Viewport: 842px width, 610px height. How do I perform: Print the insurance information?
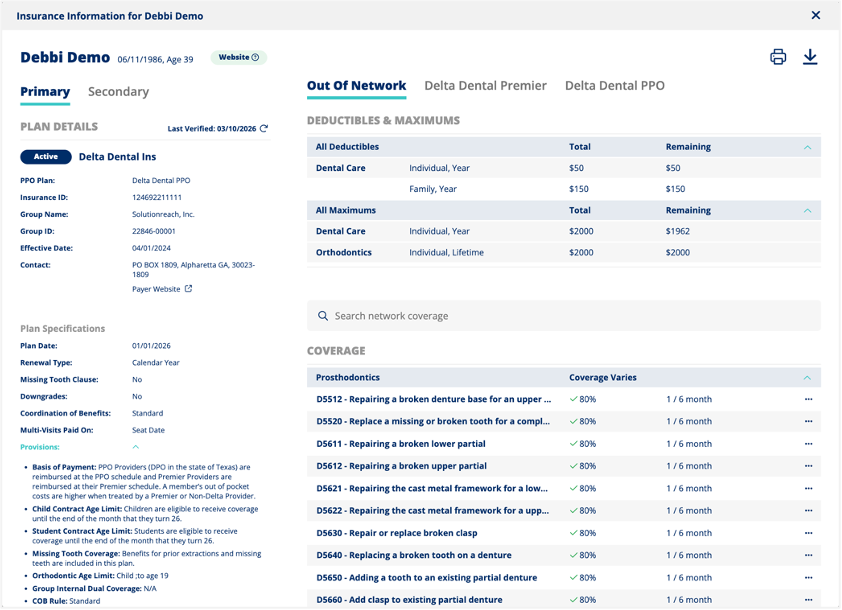(x=778, y=57)
